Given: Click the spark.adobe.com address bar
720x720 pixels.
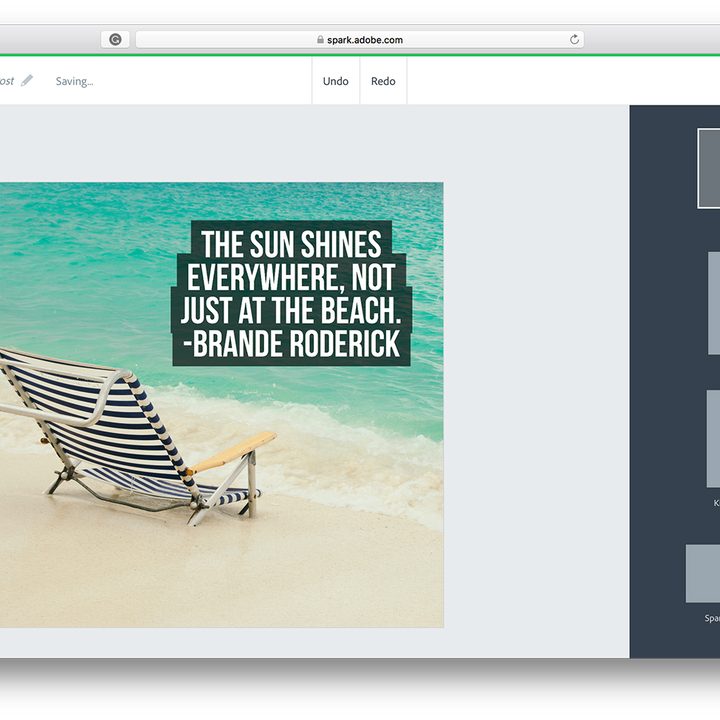Looking at the screenshot, I should click(x=360, y=40).
